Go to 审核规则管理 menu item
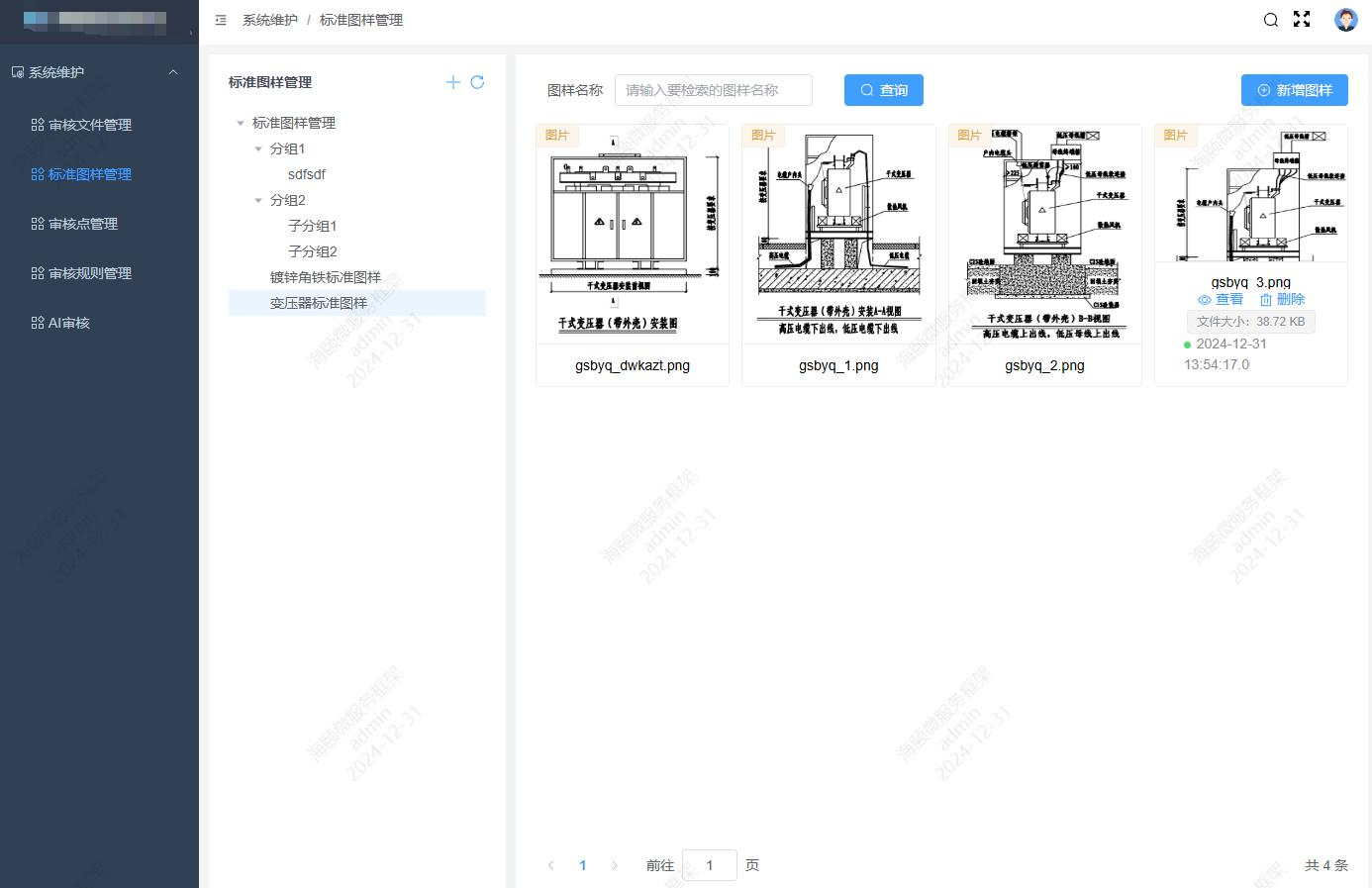The image size is (1372, 888). point(89,273)
